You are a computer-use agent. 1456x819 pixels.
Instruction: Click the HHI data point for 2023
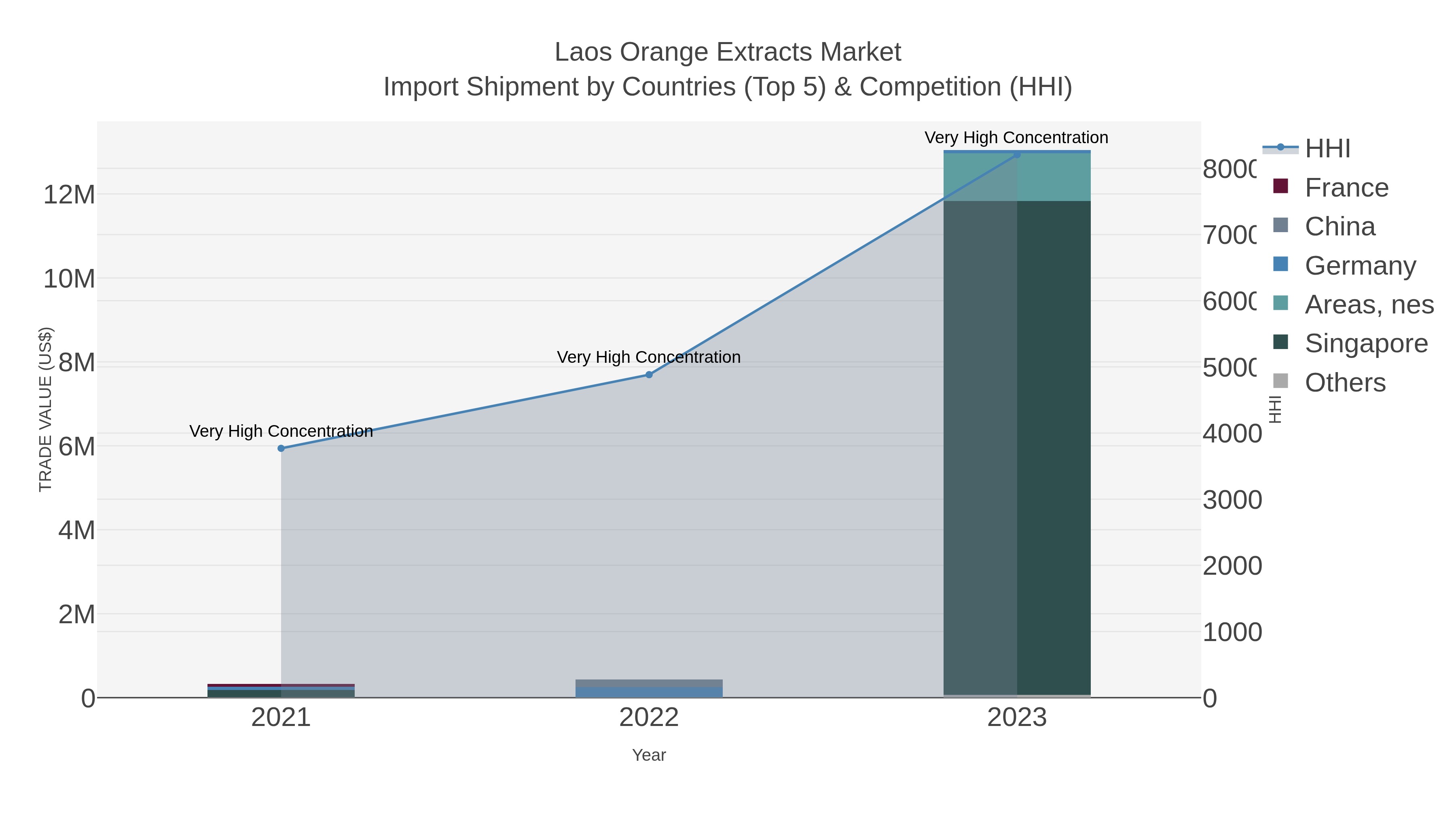(x=1017, y=154)
